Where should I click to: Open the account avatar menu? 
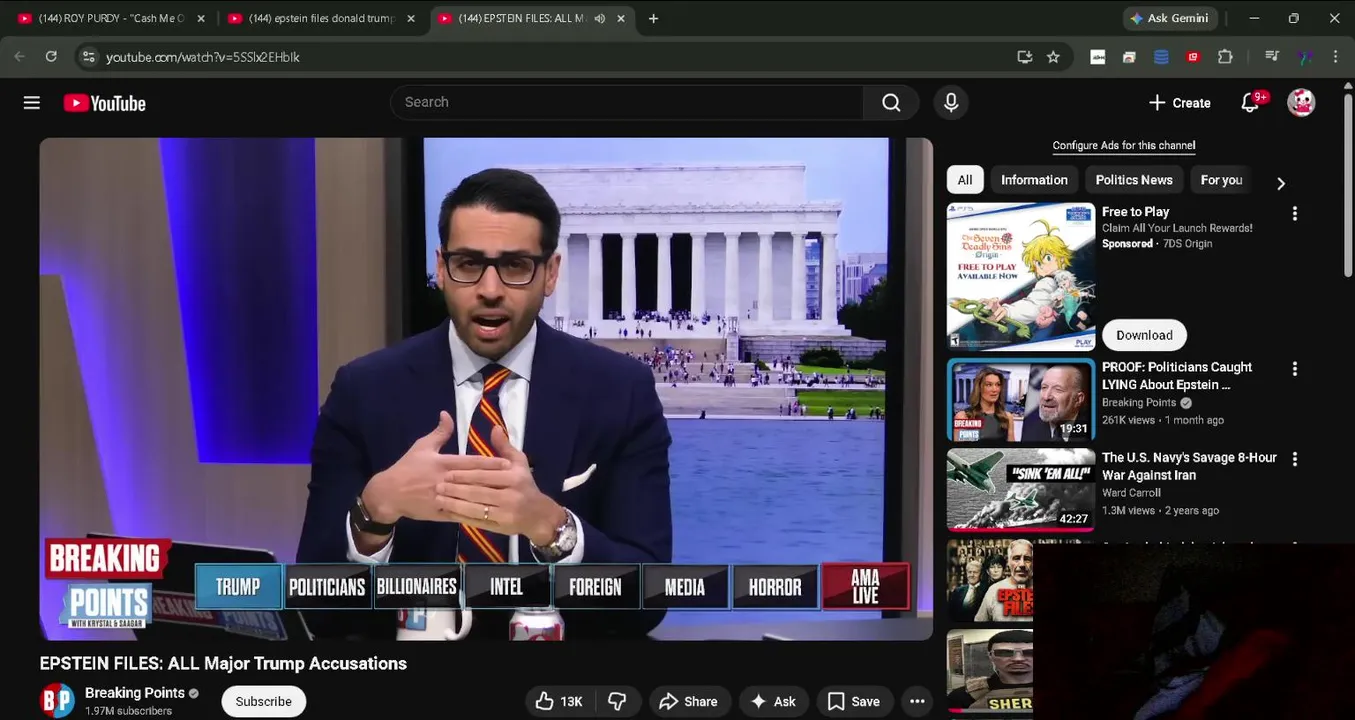tap(1301, 102)
